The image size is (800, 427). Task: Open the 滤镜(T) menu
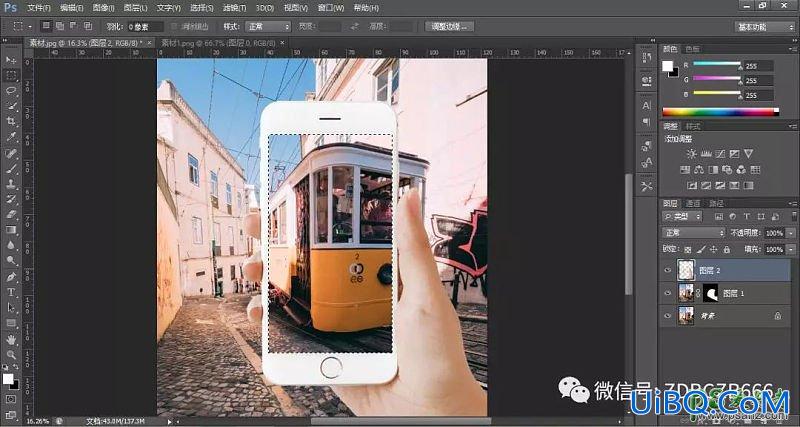click(235, 8)
